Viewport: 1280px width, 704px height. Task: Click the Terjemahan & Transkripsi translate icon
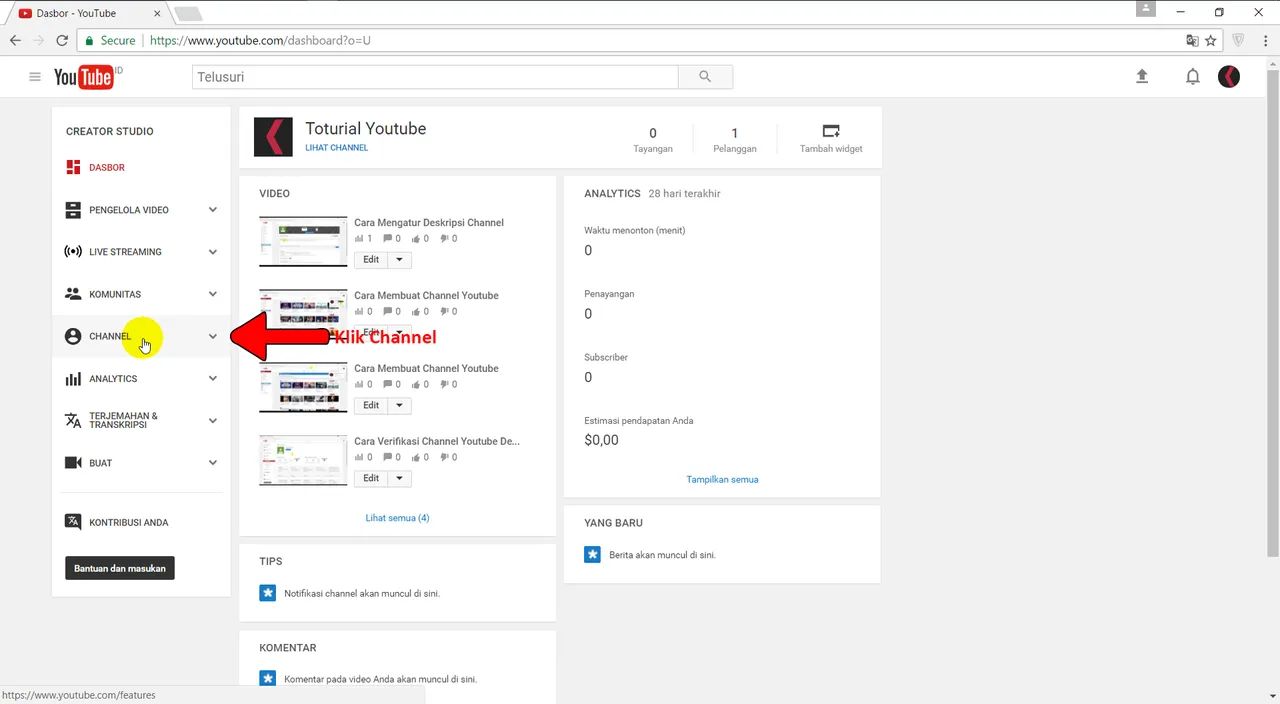(x=73, y=421)
